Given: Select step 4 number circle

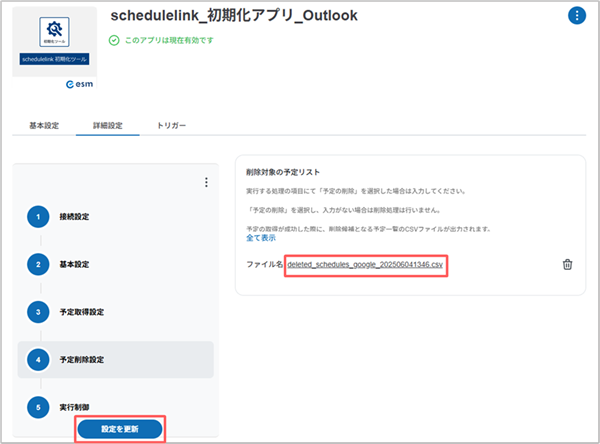Looking at the screenshot, I should coord(38,360).
